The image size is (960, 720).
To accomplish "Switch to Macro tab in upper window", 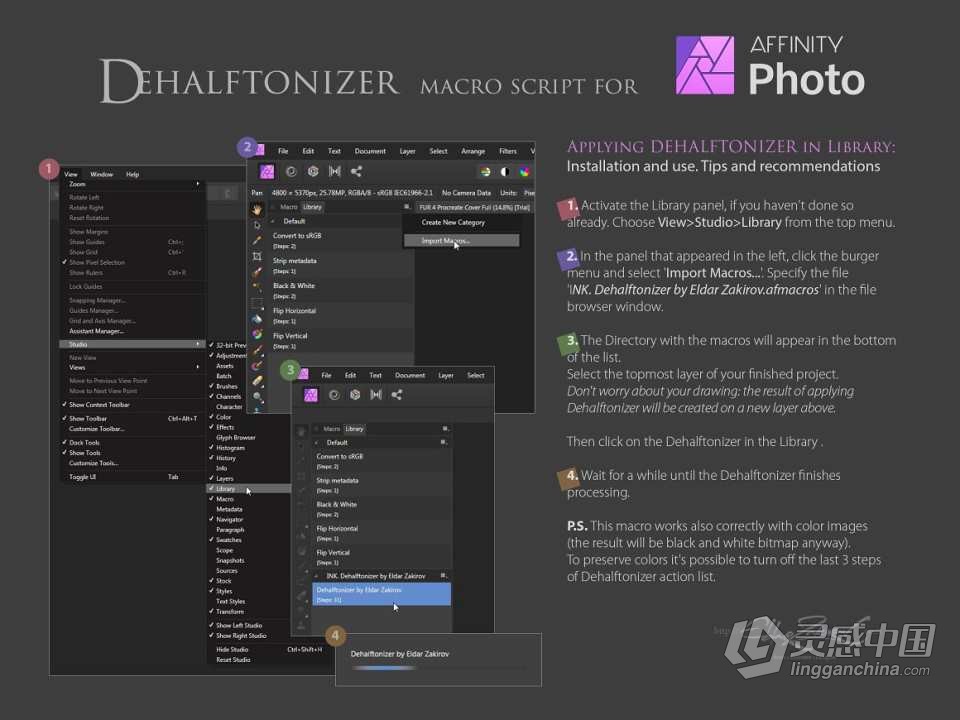I will [288, 207].
